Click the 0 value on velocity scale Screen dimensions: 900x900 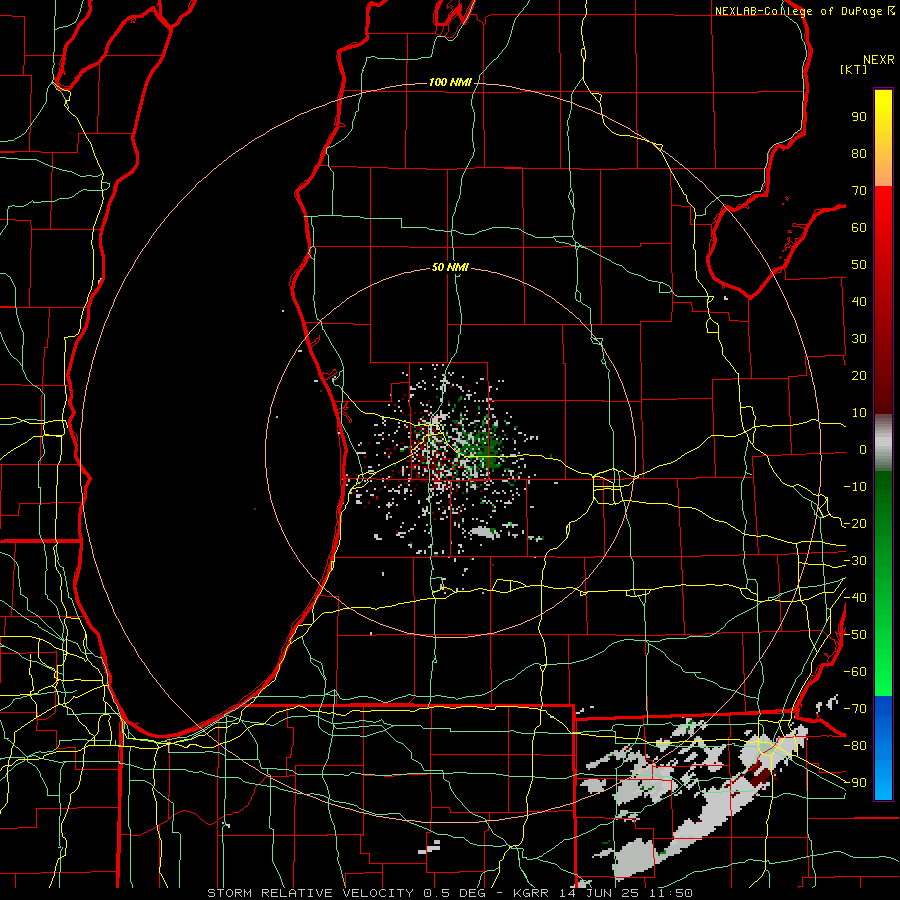tap(863, 450)
